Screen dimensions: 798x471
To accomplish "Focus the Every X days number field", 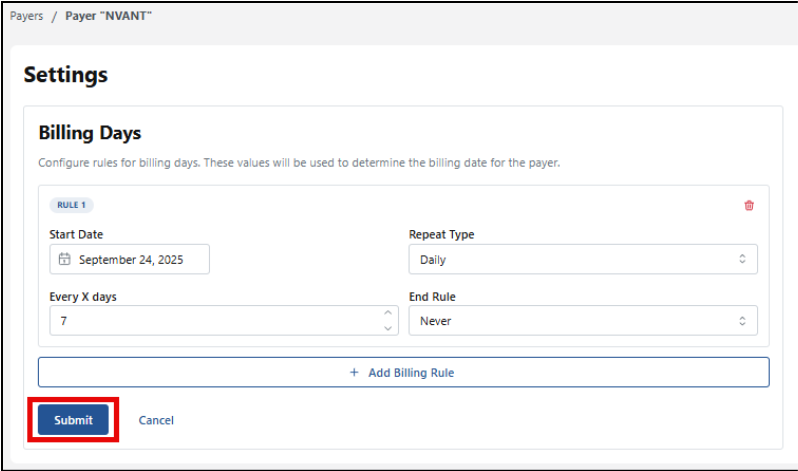I will click(x=210, y=321).
